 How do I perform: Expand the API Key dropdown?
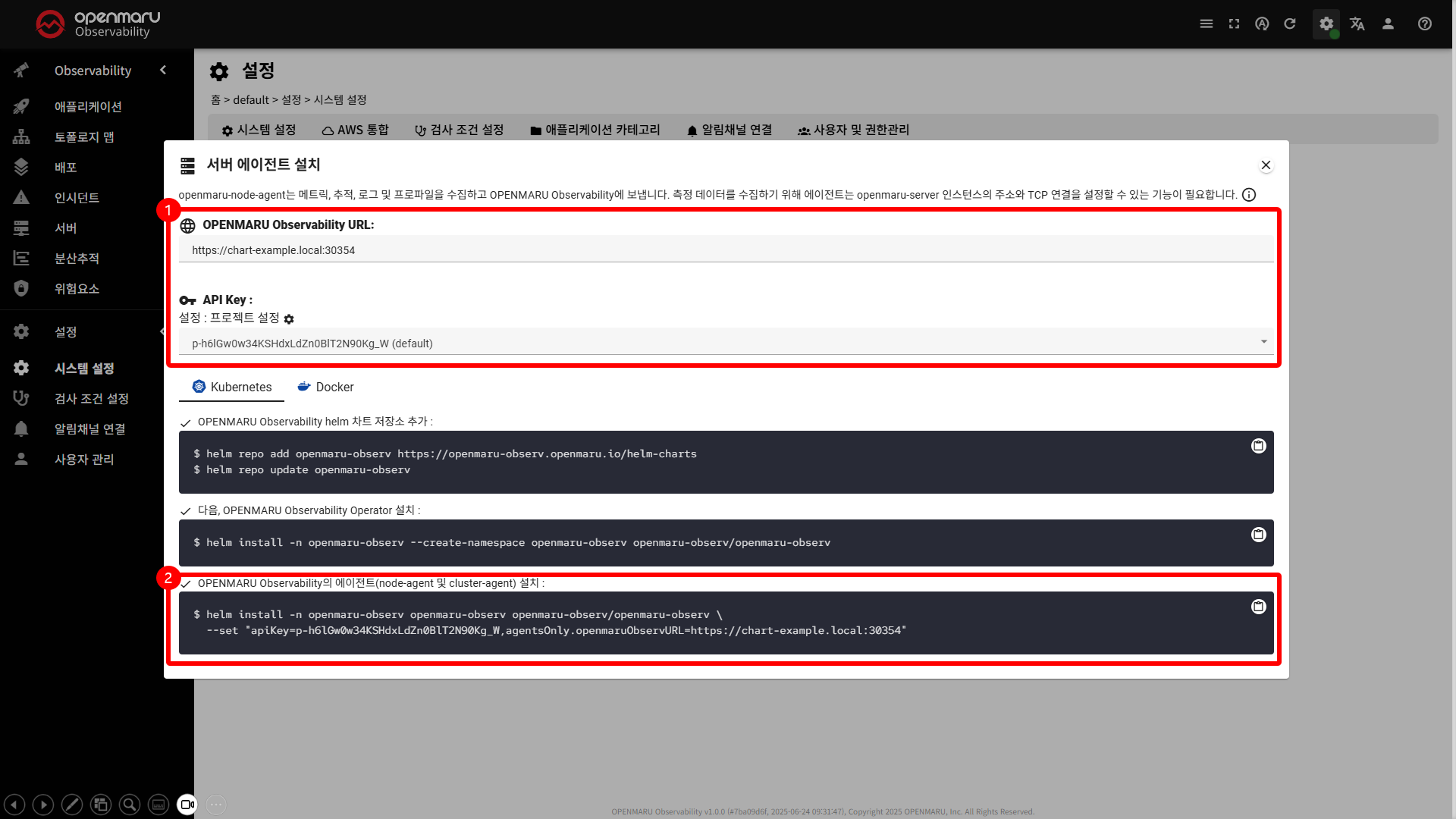click(1263, 342)
